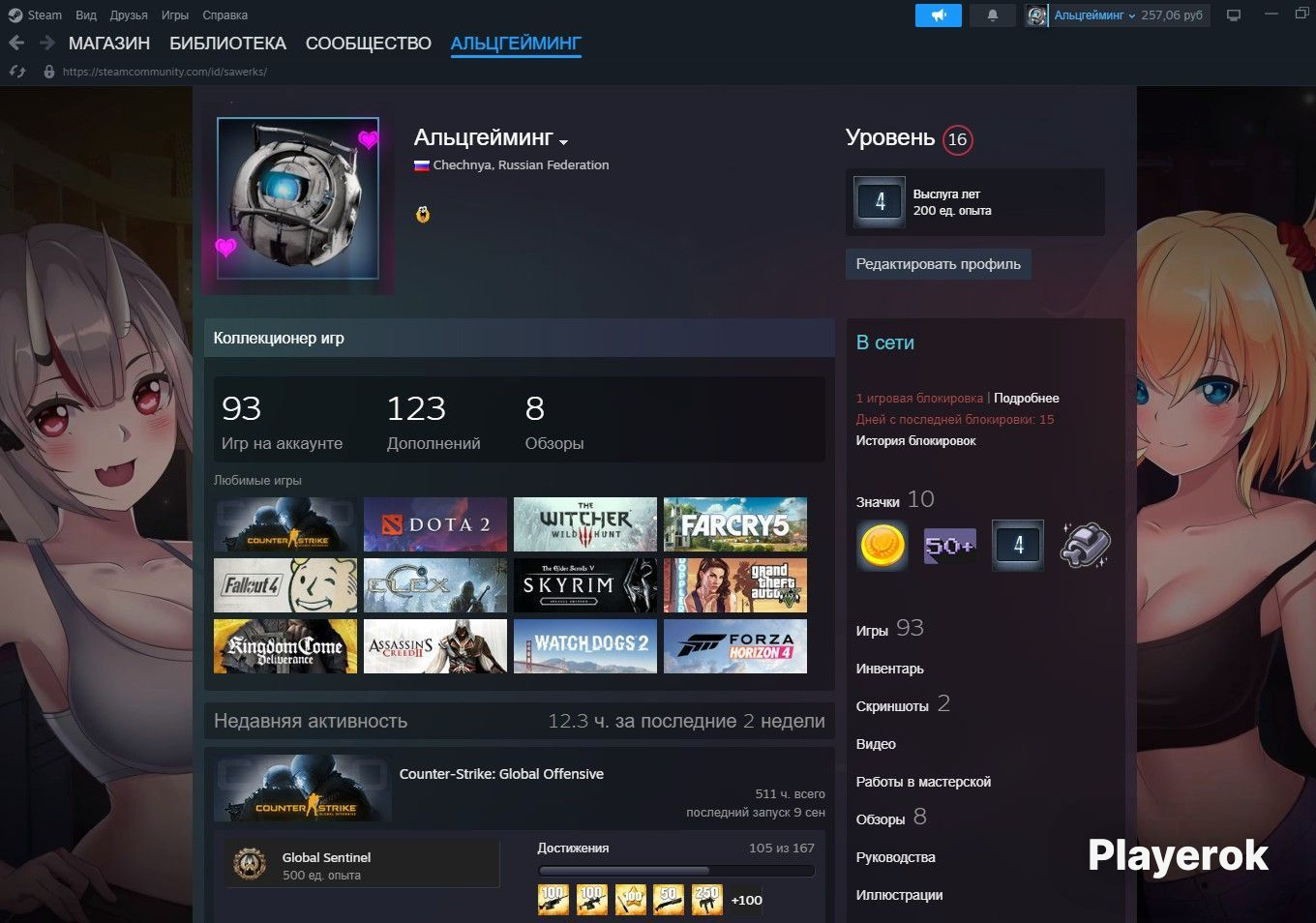Screen dimensions: 1316x923
Task: Click the star achievement icon
Action: click(630, 900)
